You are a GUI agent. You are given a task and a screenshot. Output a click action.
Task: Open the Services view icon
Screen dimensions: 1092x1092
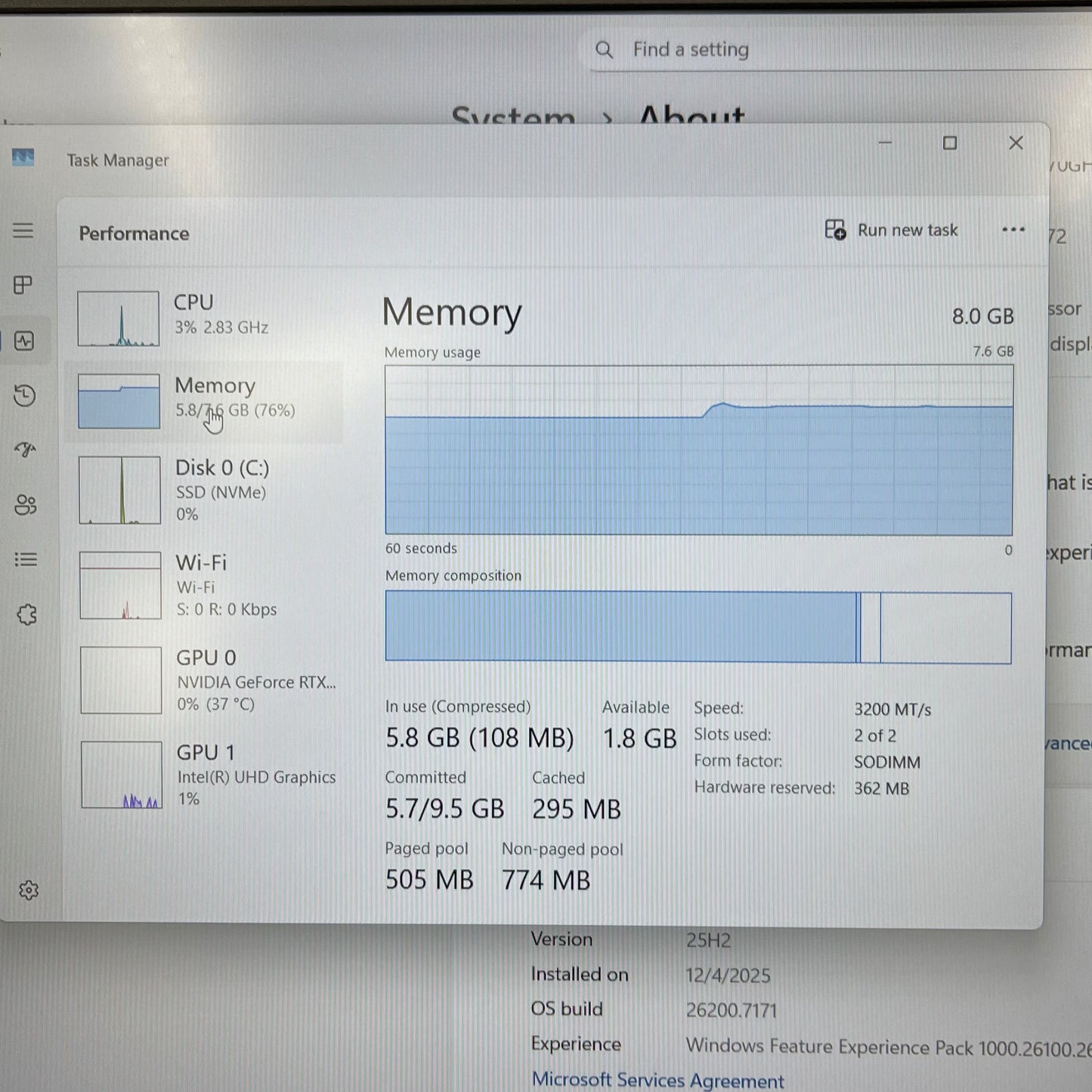25,614
